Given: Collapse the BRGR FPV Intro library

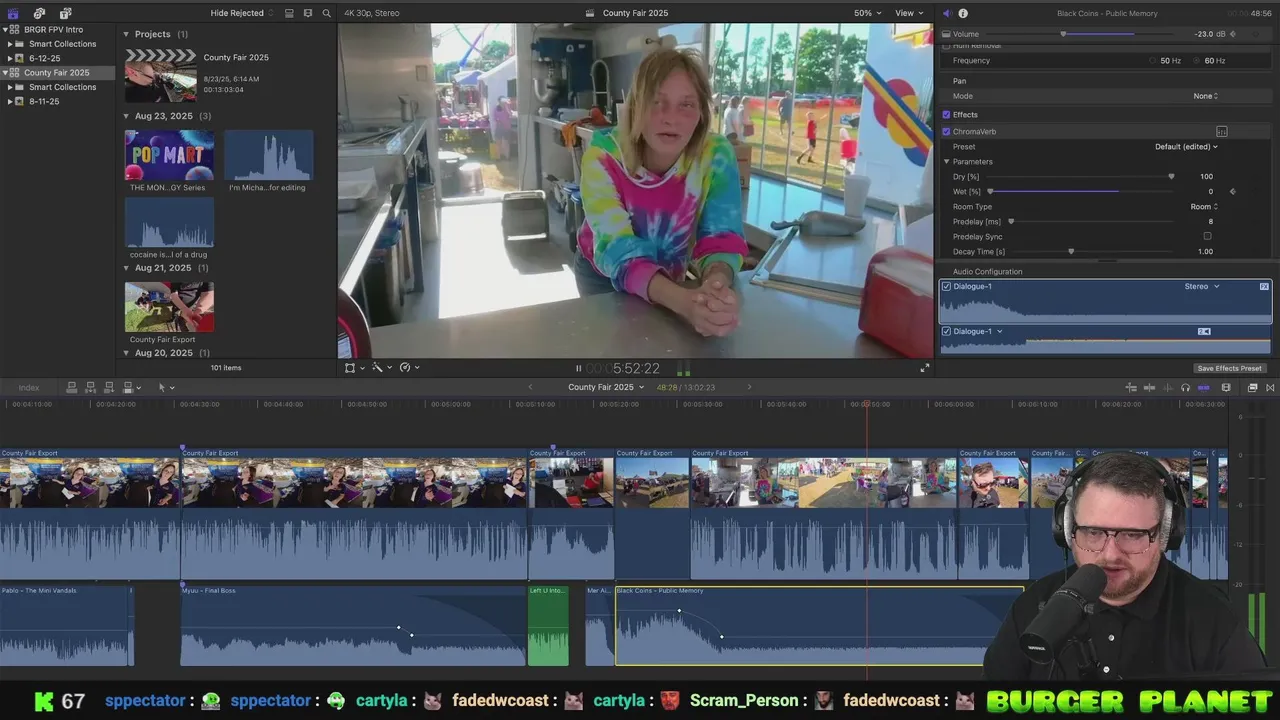Looking at the screenshot, I should [x=5, y=29].
